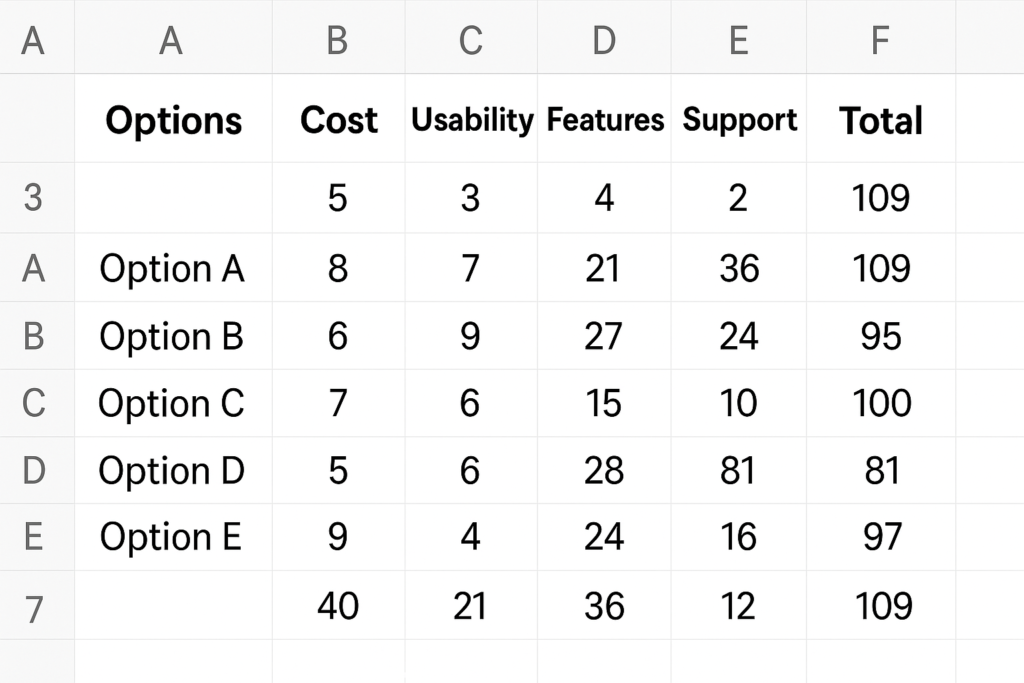The width and height of the screenshot is (1024, 683).
Task: Select the Features header cell
Action: (605, 118)
